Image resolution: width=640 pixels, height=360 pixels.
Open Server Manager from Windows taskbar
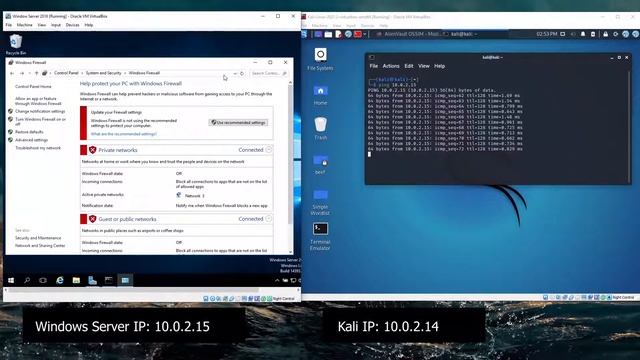(x=93, y=280)
